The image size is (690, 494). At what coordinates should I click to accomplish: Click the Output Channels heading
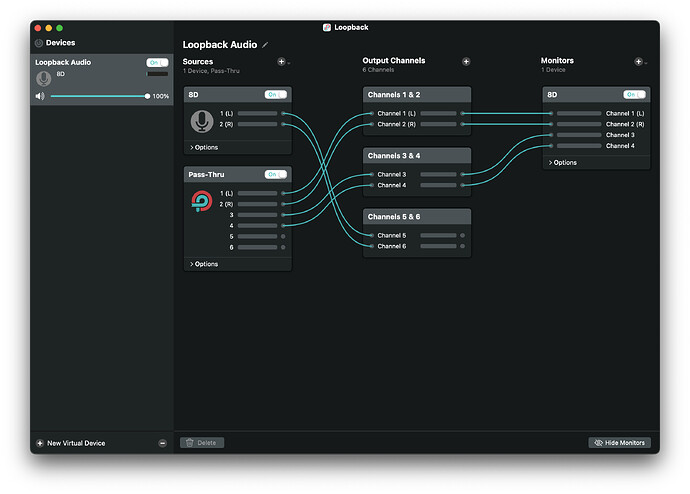[x=394, y=61]
